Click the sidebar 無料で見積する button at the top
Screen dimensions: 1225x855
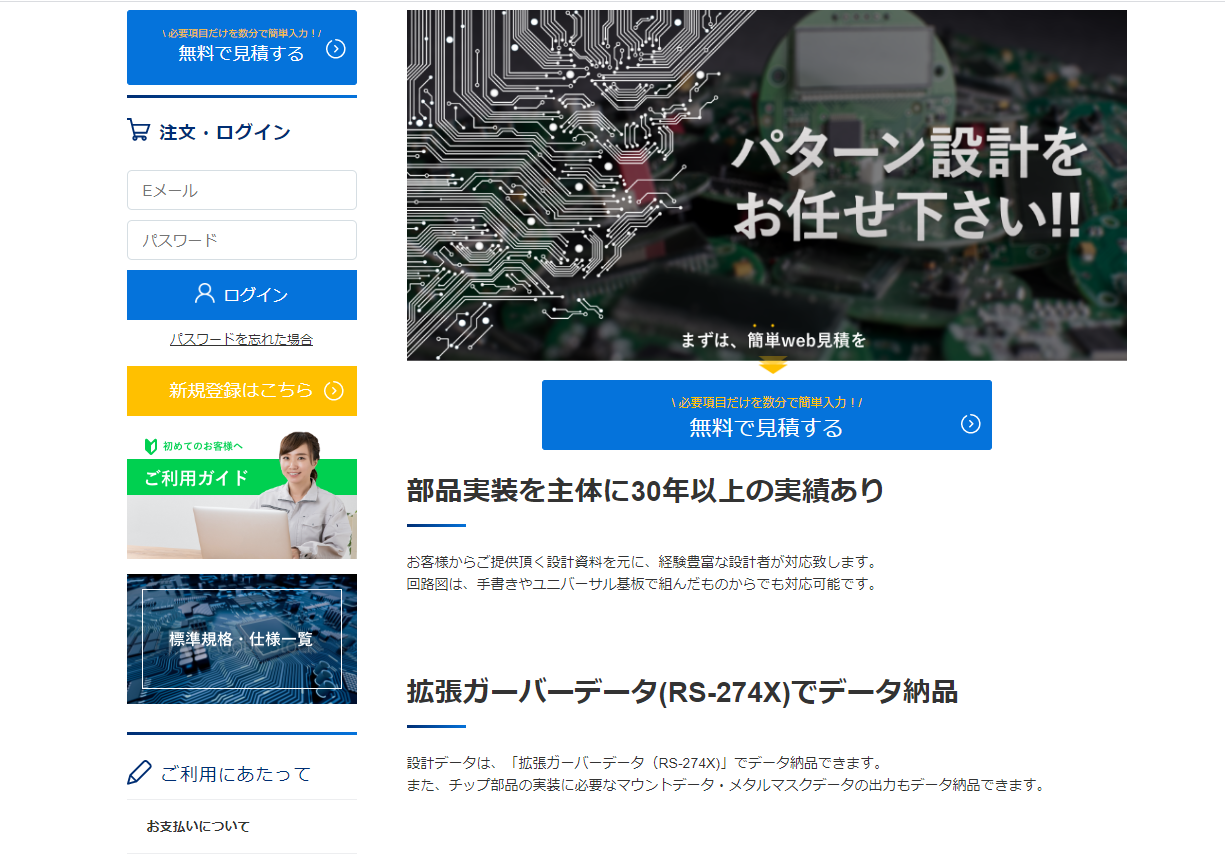[x=241, y=47]
